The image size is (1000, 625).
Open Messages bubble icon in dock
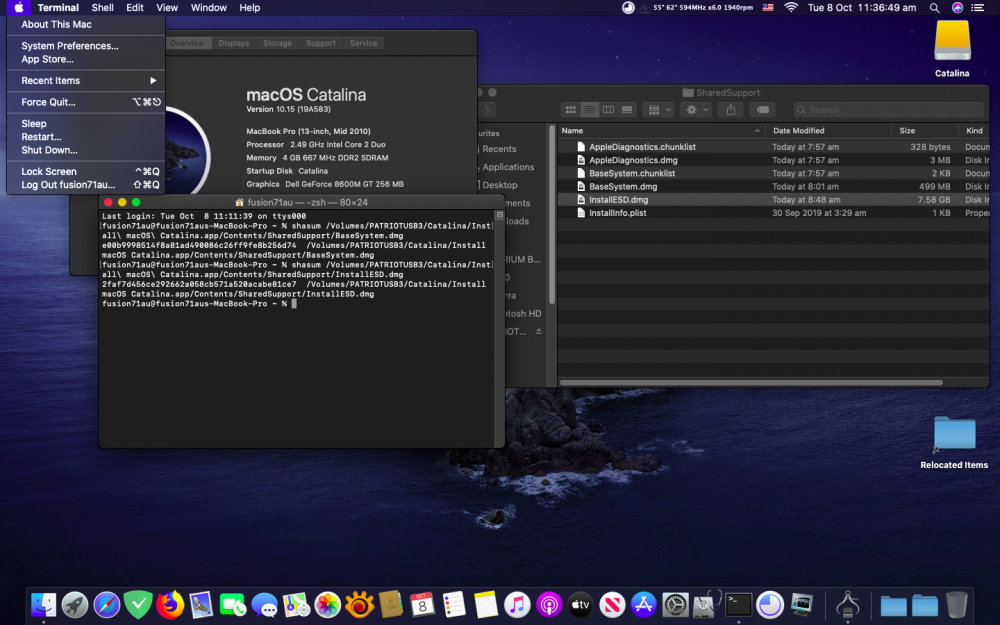[x=264, y=604]
